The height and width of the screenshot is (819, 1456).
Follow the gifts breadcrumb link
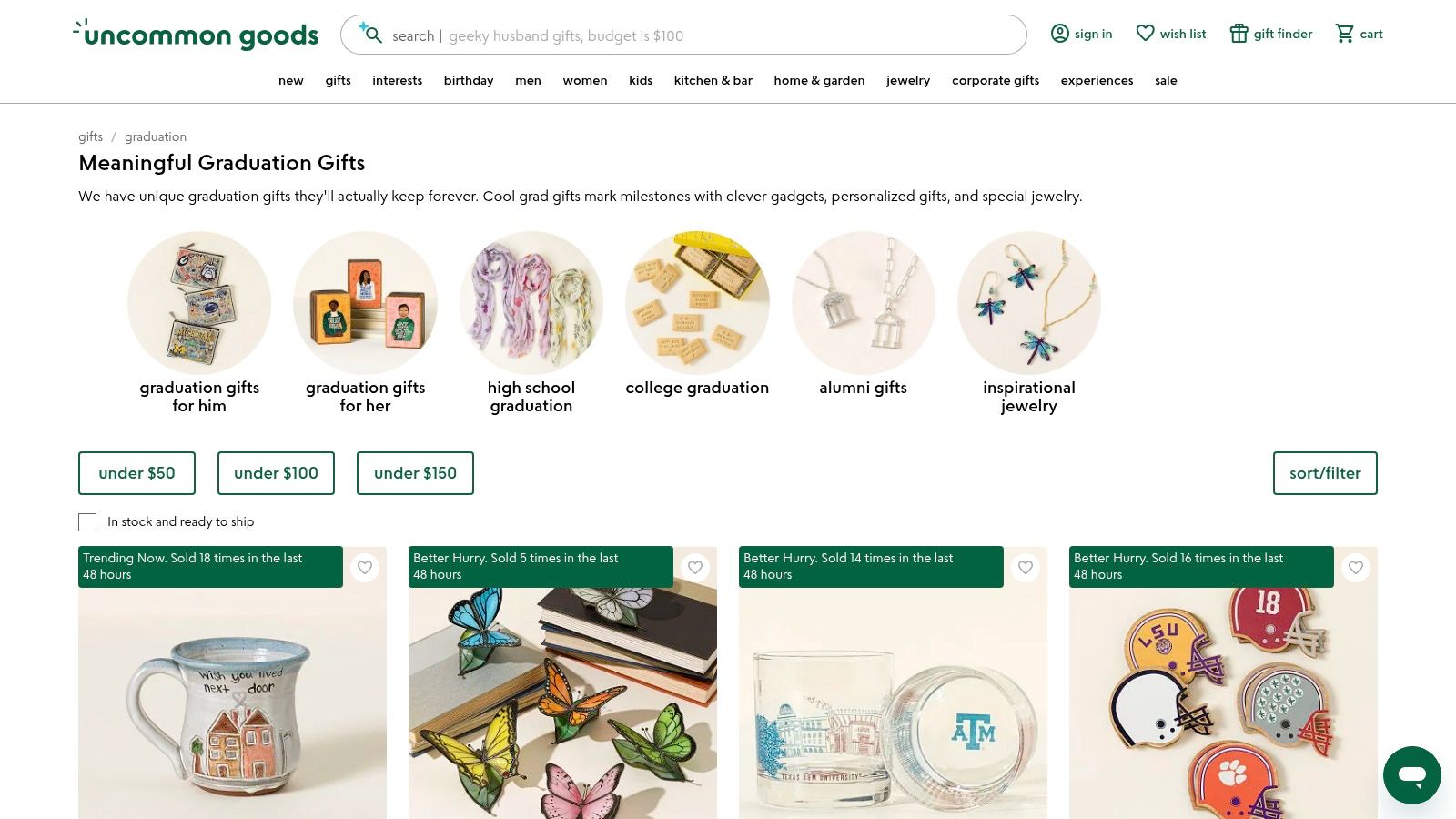(90, 136)
